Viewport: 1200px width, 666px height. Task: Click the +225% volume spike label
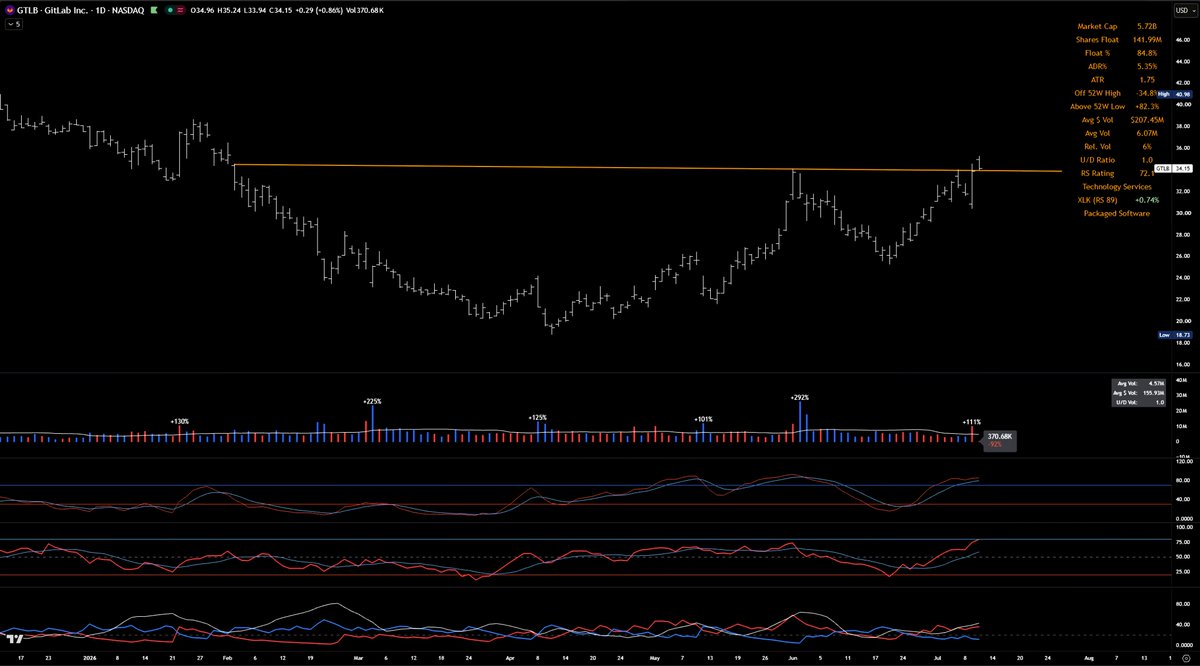[372, 400]
